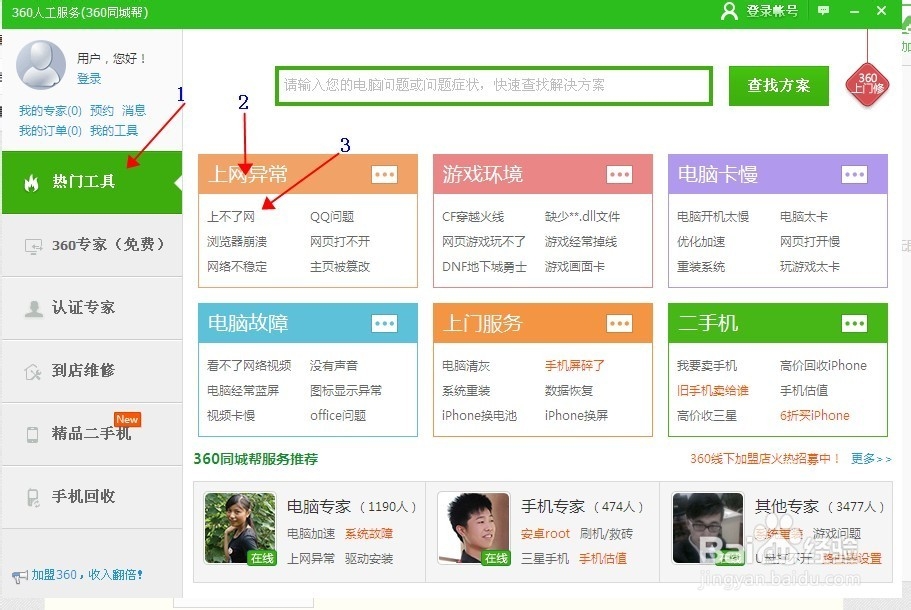911x610 pixels.
Task: Open 精品二手机 sidebar tab
Action: [x=92, y=433]
